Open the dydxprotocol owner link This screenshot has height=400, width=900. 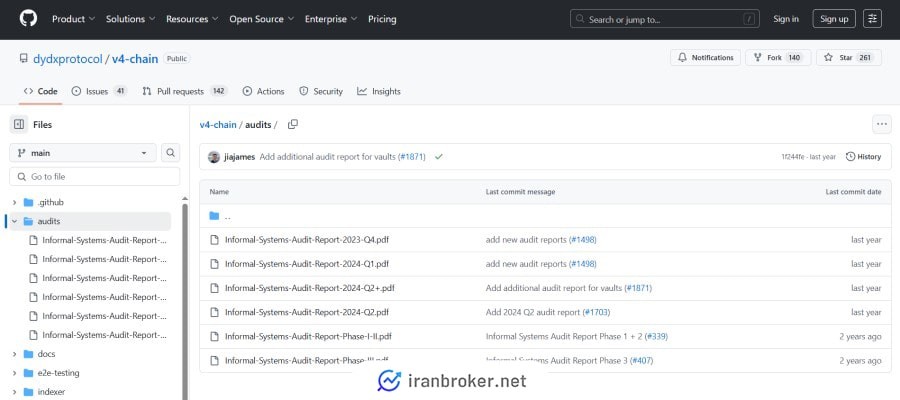point(68,59)
